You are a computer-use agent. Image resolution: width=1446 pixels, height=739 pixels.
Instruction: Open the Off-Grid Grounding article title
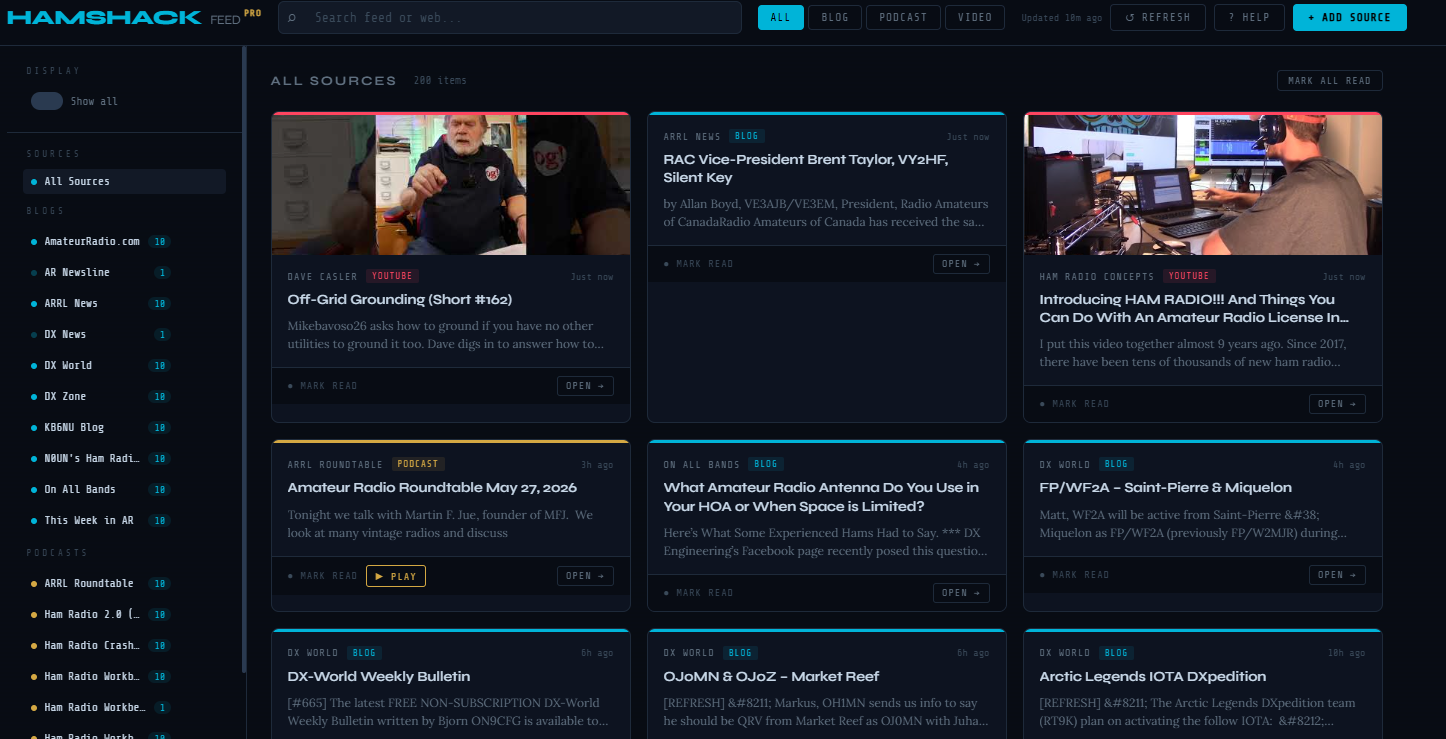point(400,299)
